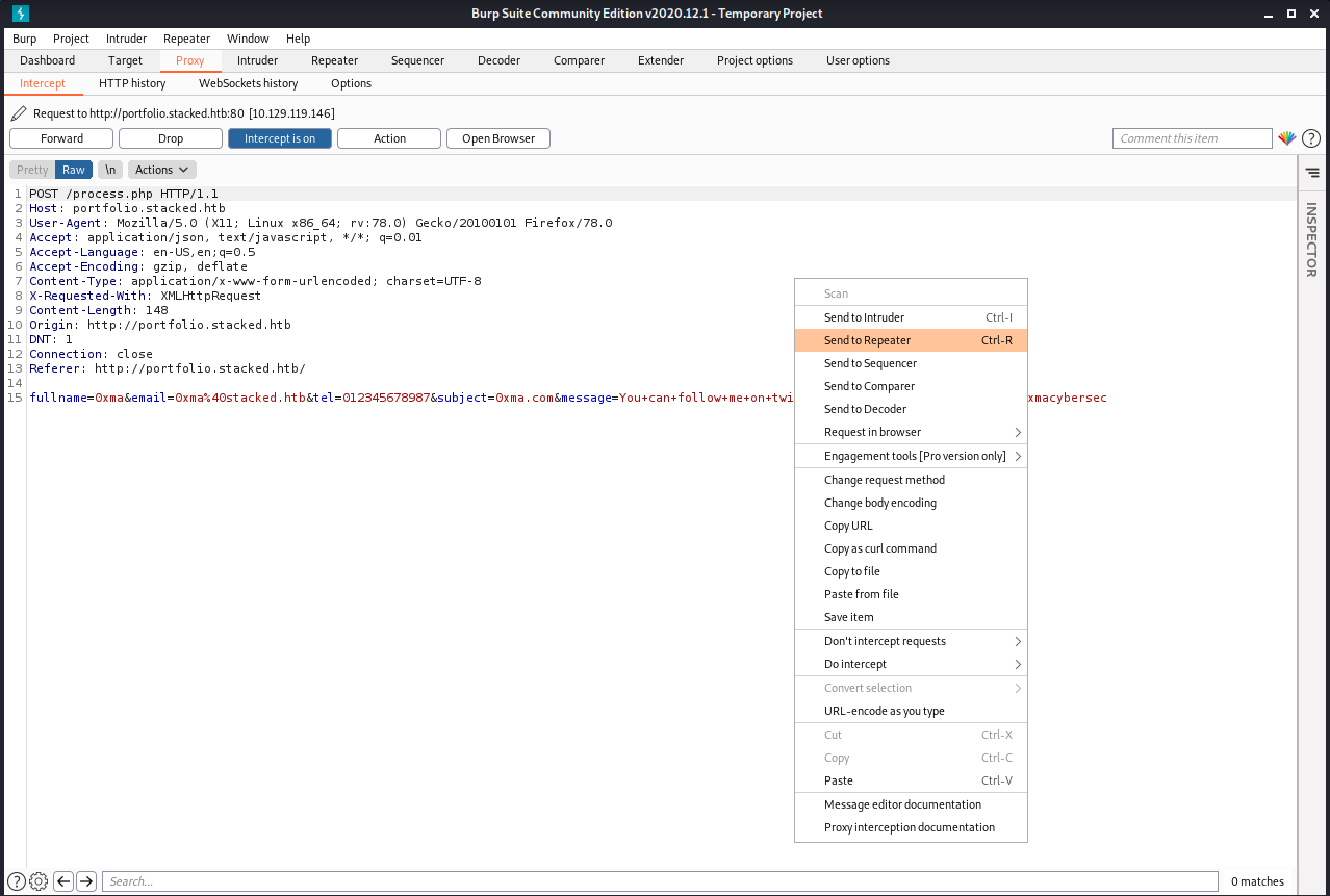Image resolution: width=1330 pixels, height=896 pixels.
Task: Switch to the Intruder tool tab
Action: click(257, 60)
